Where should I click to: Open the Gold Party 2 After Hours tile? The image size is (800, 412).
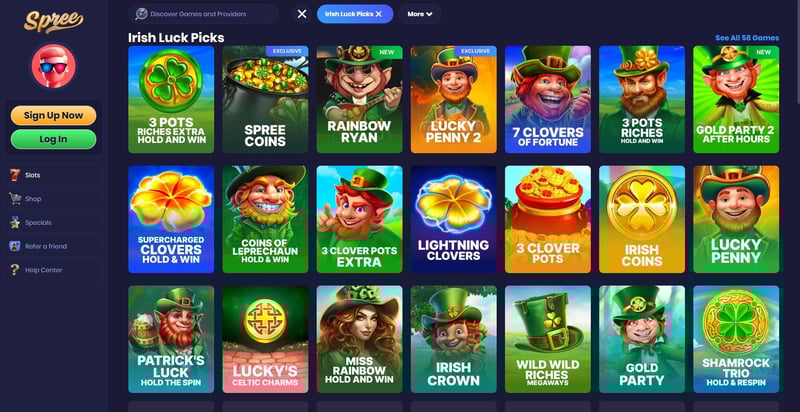coord(736,99)
